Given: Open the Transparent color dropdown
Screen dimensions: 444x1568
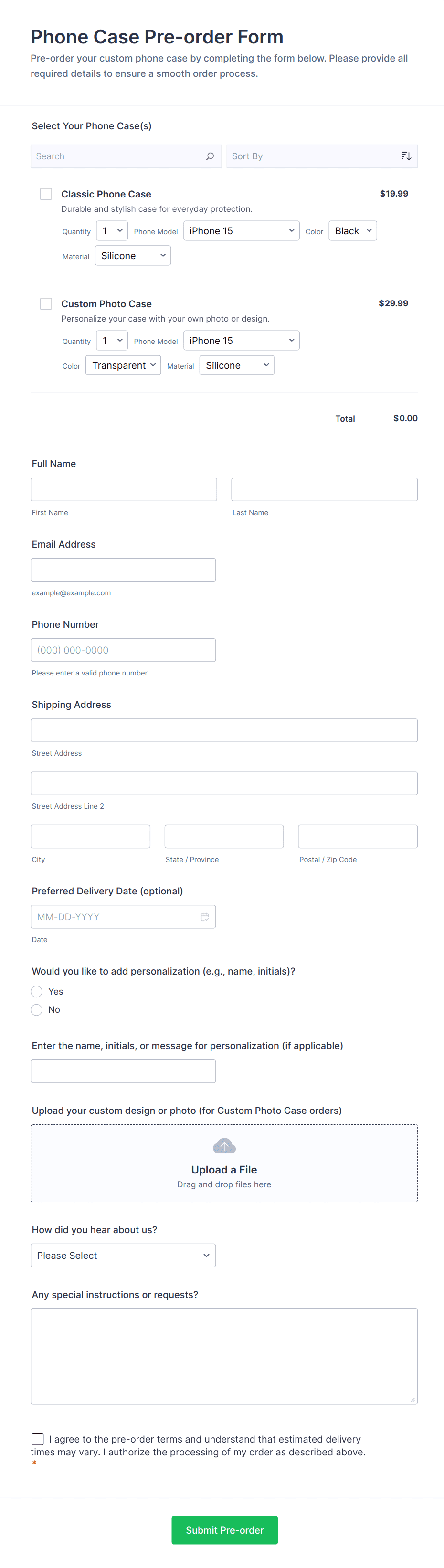Looking at the screenshot, I should pos(123,365).
